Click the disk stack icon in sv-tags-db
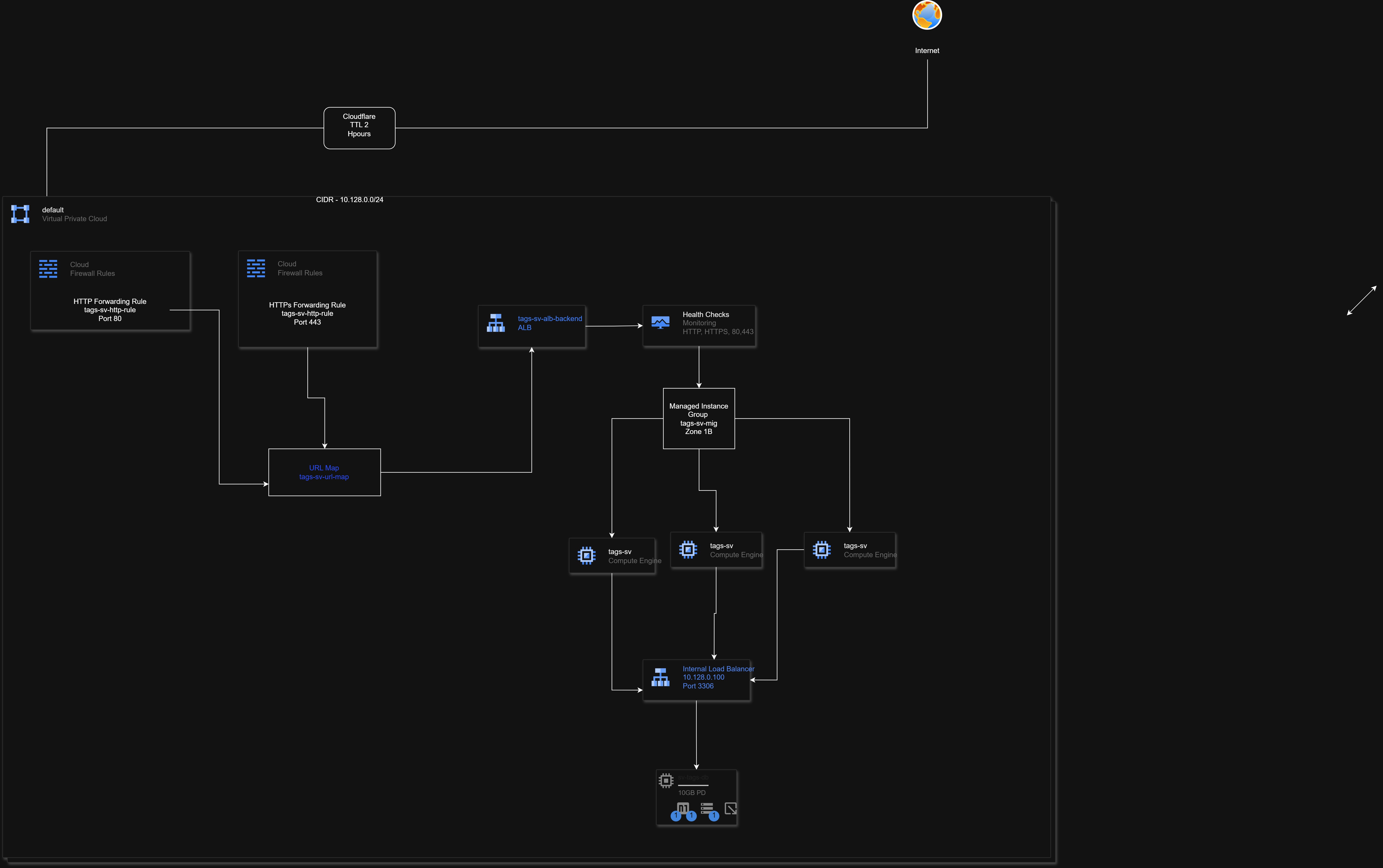The height and width of the screenshot is (868, 1383). [707, 808]
